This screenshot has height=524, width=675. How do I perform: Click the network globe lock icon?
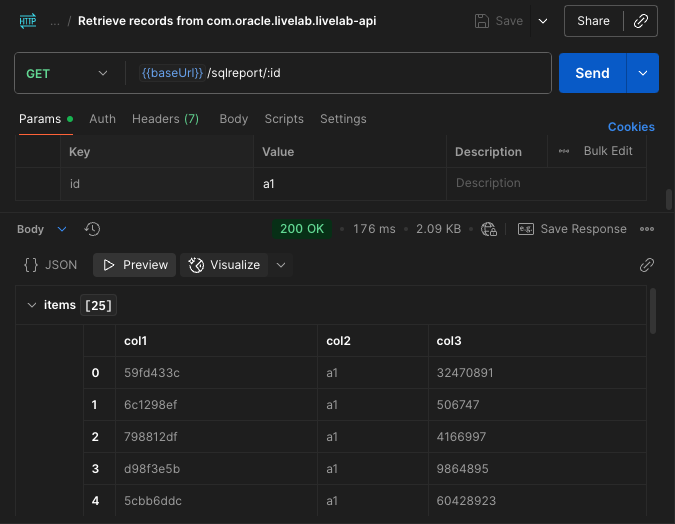click(x=489, y=229)
